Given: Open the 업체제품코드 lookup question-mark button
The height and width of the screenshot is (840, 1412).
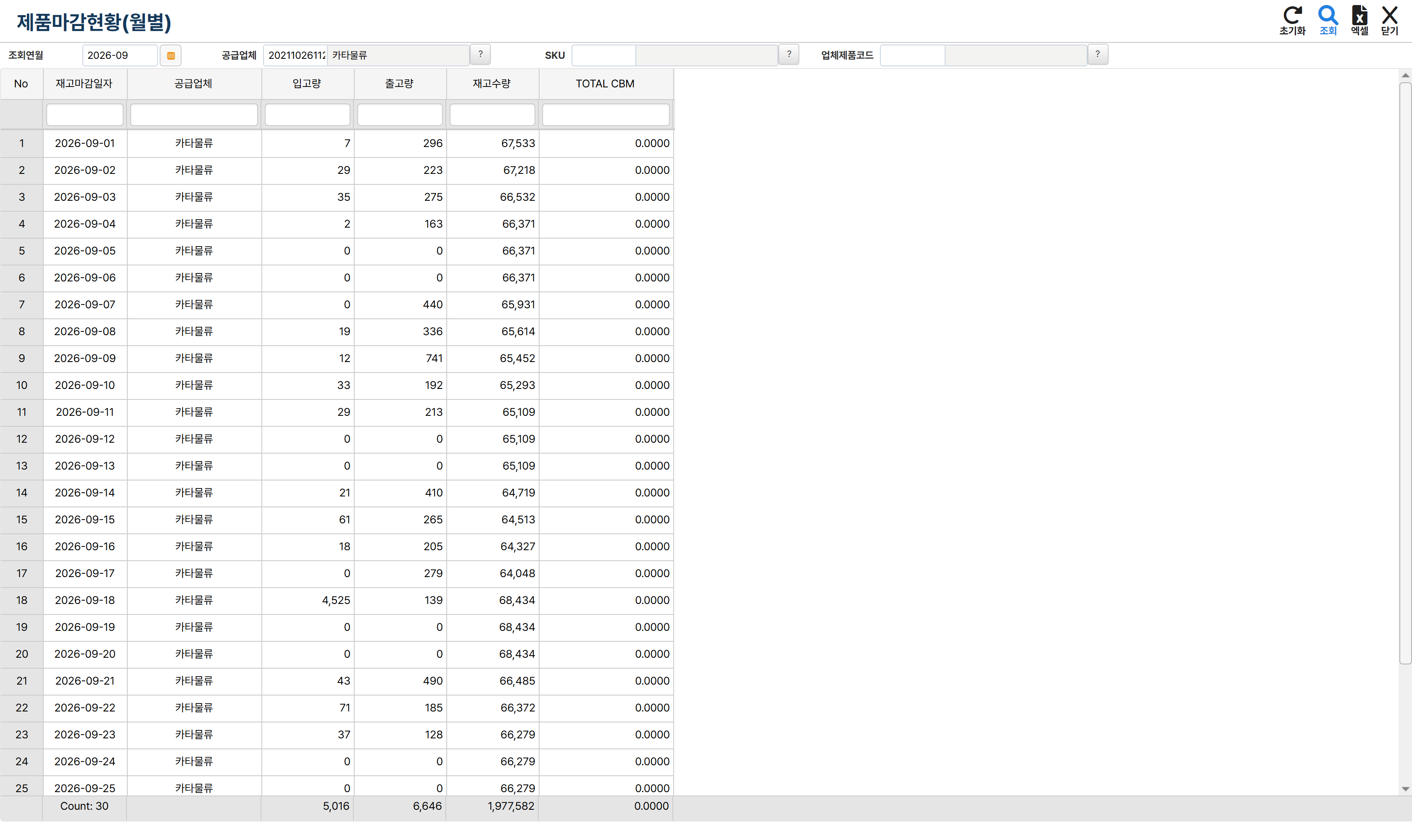Looking at the screenshot, I should click(x=1098, y=54).
